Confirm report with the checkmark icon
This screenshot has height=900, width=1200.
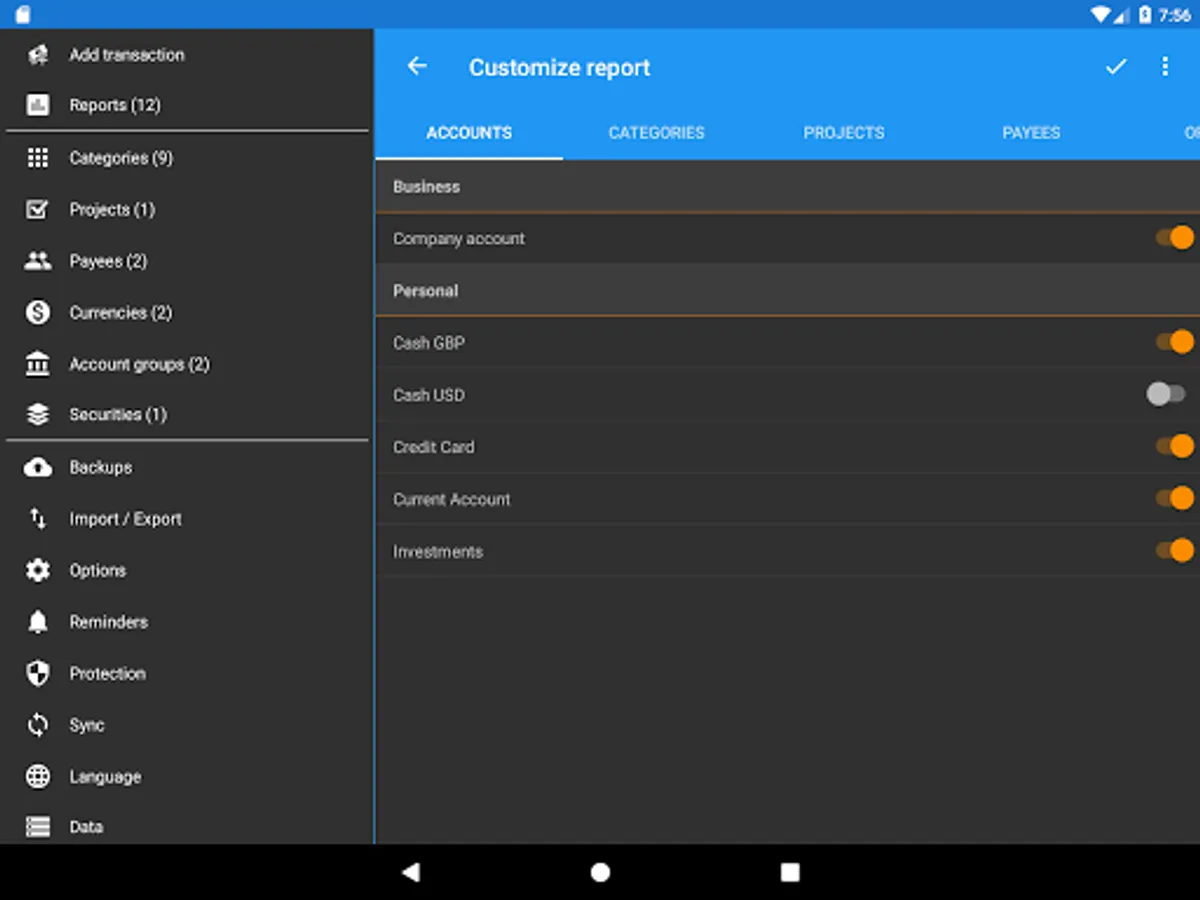(x=1116, y=66)
